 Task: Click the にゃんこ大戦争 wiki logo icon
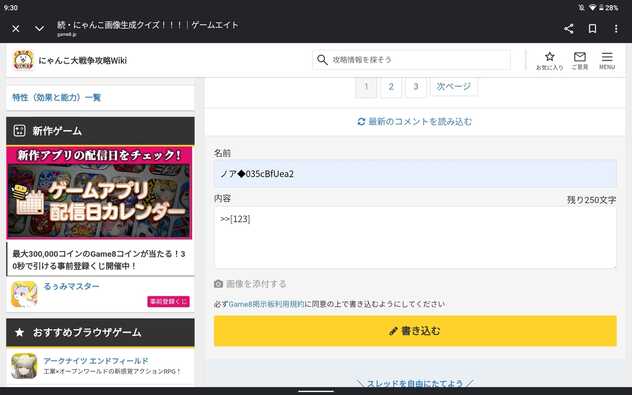(23, 60)
